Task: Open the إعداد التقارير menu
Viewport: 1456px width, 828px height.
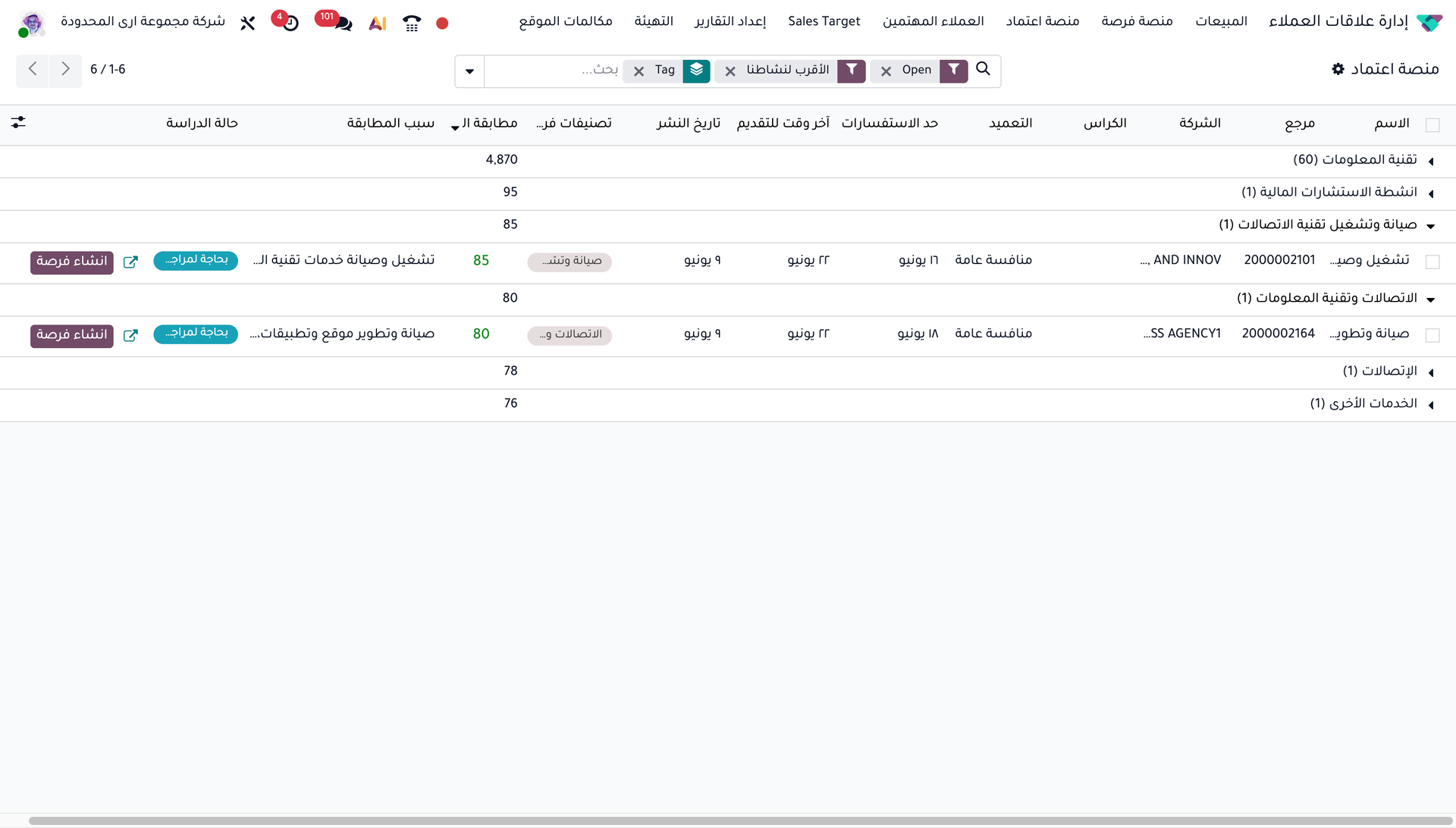Action: point(730,21)
